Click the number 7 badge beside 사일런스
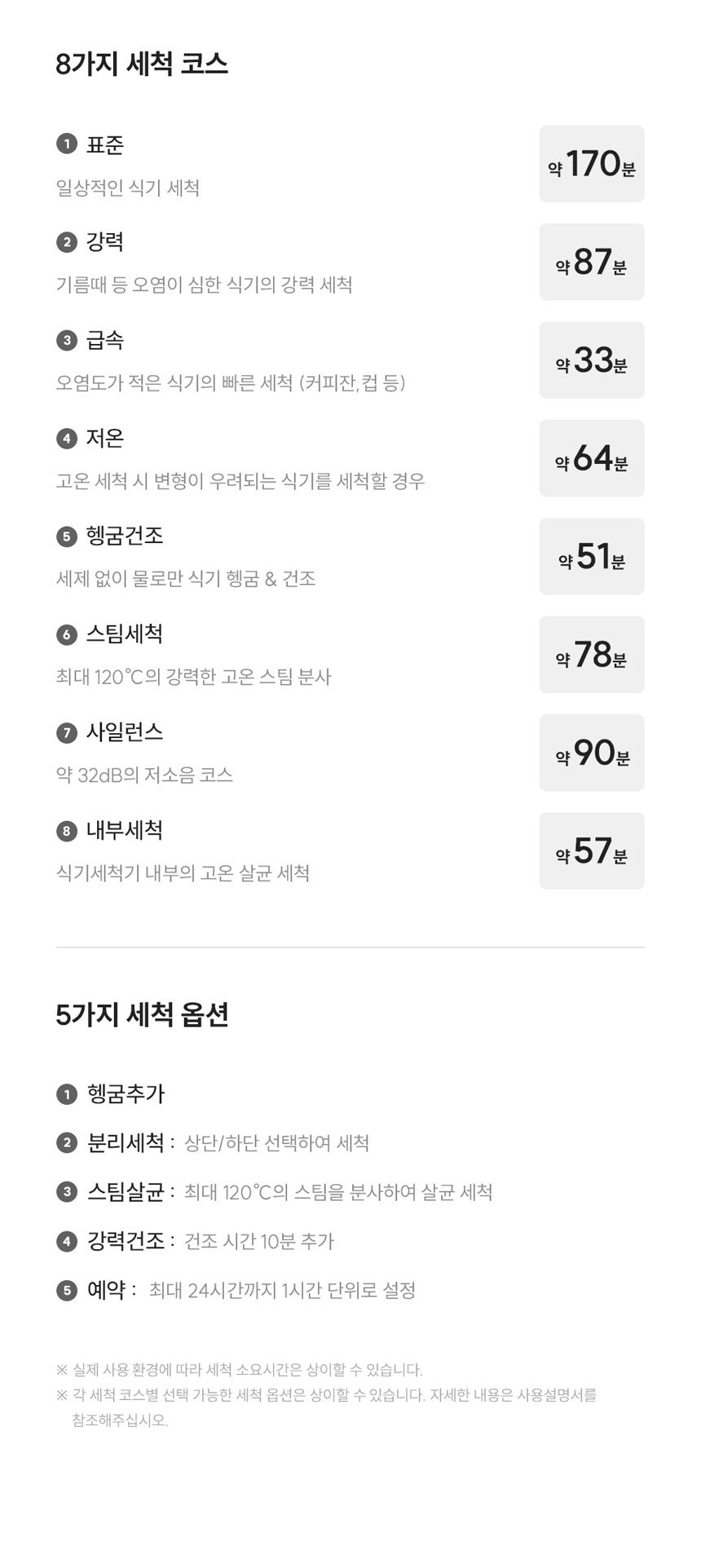 coord(67,733)
